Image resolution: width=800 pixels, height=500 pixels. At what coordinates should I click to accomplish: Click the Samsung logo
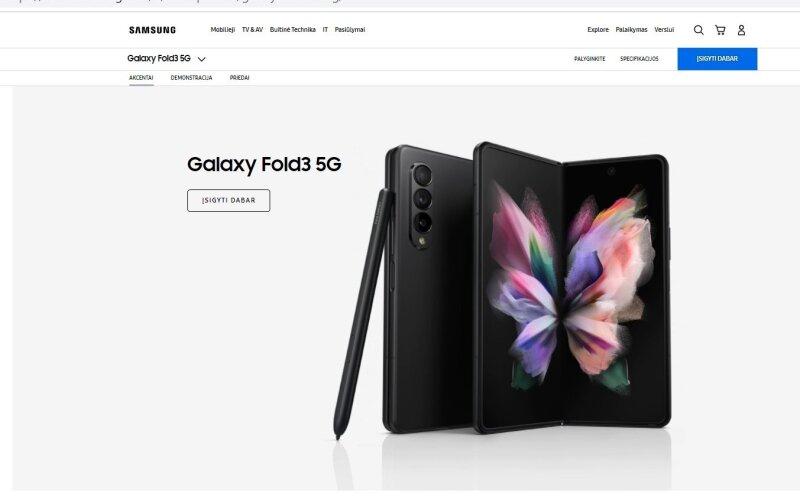pyautogui.click(x=152, y=30)
